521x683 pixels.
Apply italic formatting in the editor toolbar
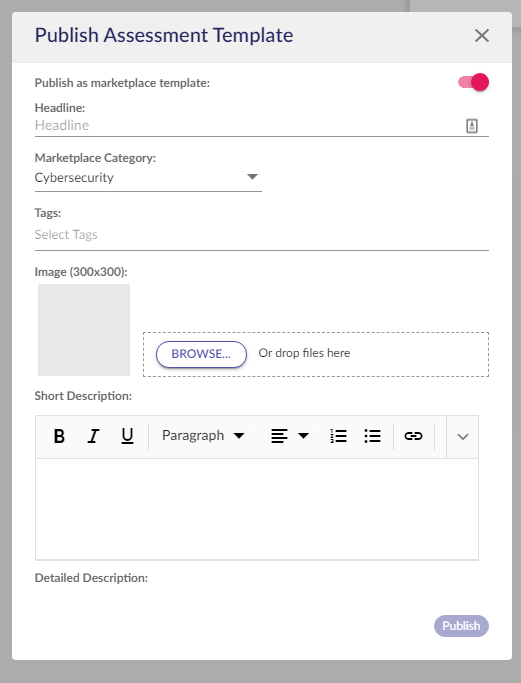pyautogui.click(x=93, y=436)
